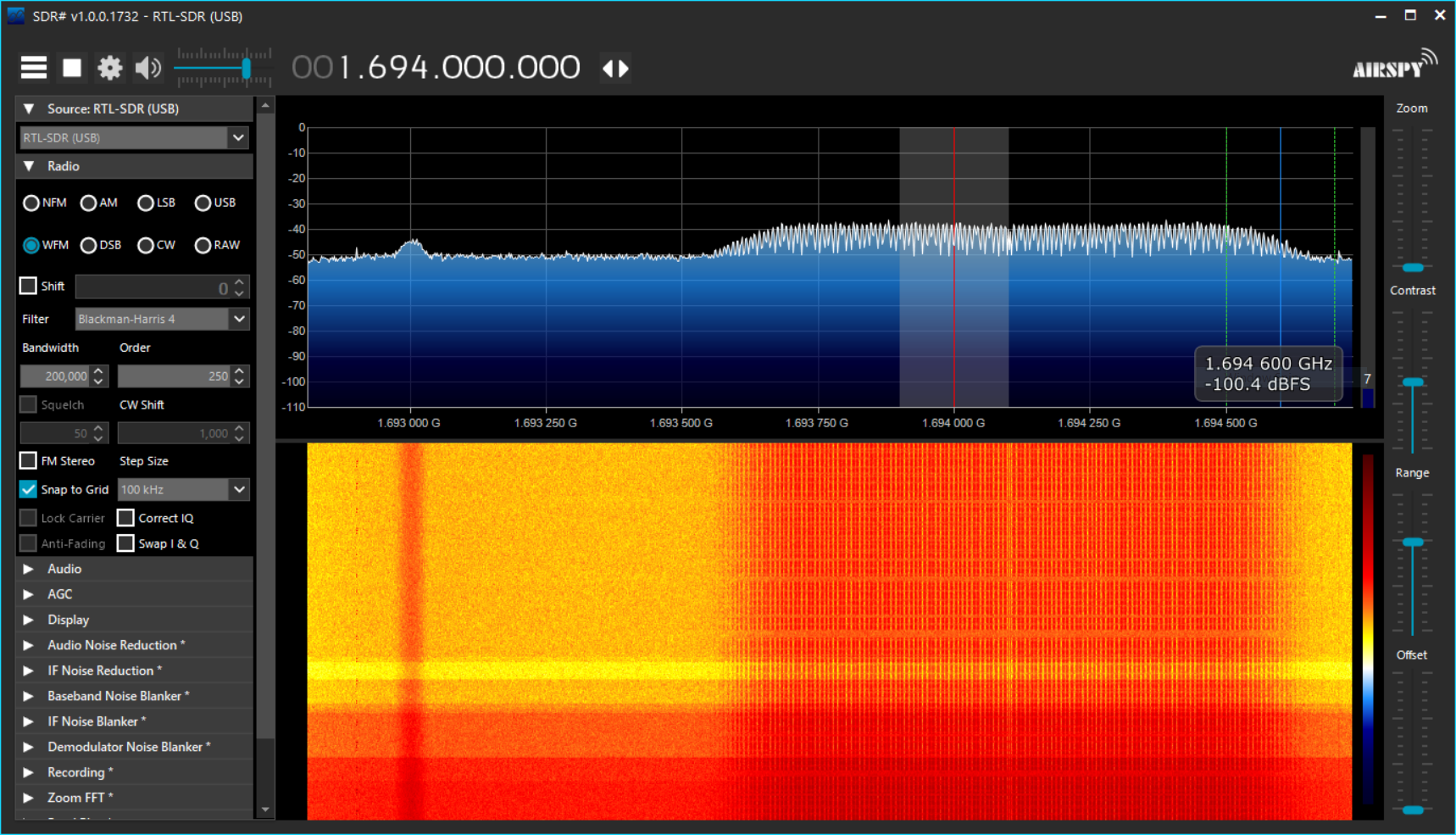Open the hamburger main menu
Screen dimensions: 1456x835
[34, 68]
